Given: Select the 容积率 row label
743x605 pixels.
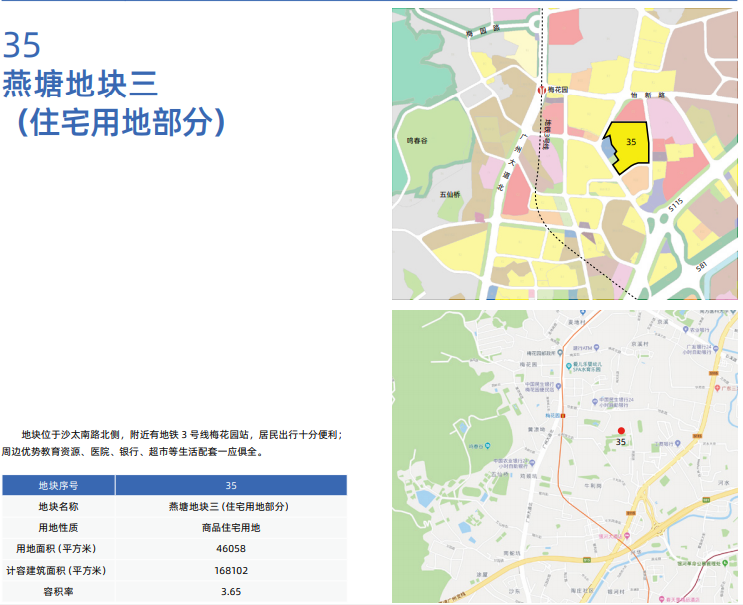Looking at the screenshot, I should (58, 591).
